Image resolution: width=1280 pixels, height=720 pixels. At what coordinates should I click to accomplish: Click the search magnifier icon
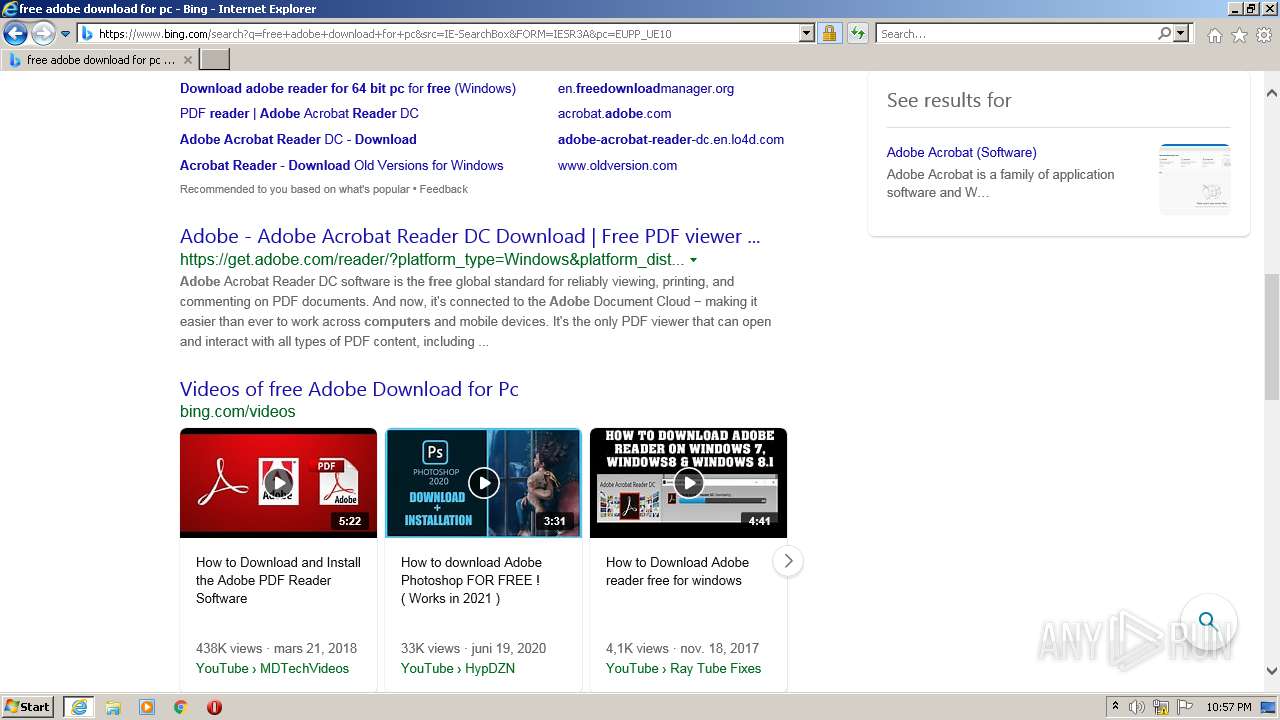click(x=1165, y=34)
